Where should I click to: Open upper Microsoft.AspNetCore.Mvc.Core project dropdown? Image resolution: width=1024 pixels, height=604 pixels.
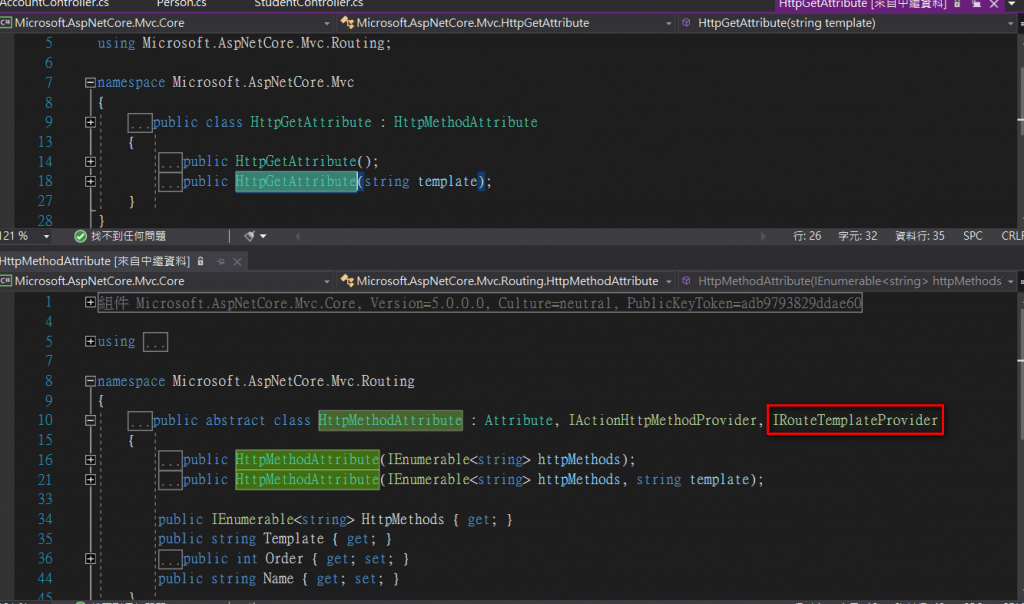pyautogui.click(x=327, y=23)
